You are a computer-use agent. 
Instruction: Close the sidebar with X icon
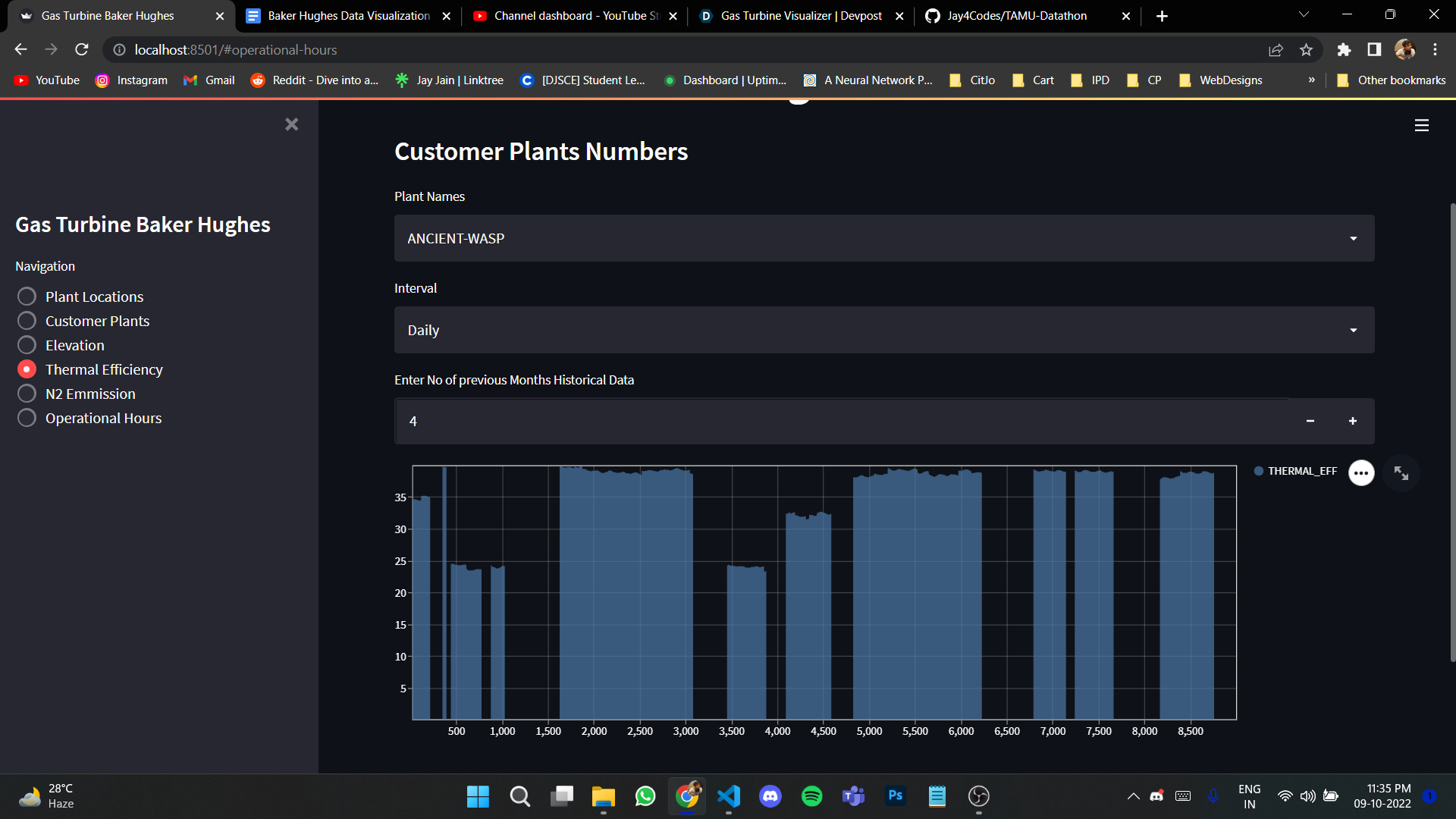point(291,124)
